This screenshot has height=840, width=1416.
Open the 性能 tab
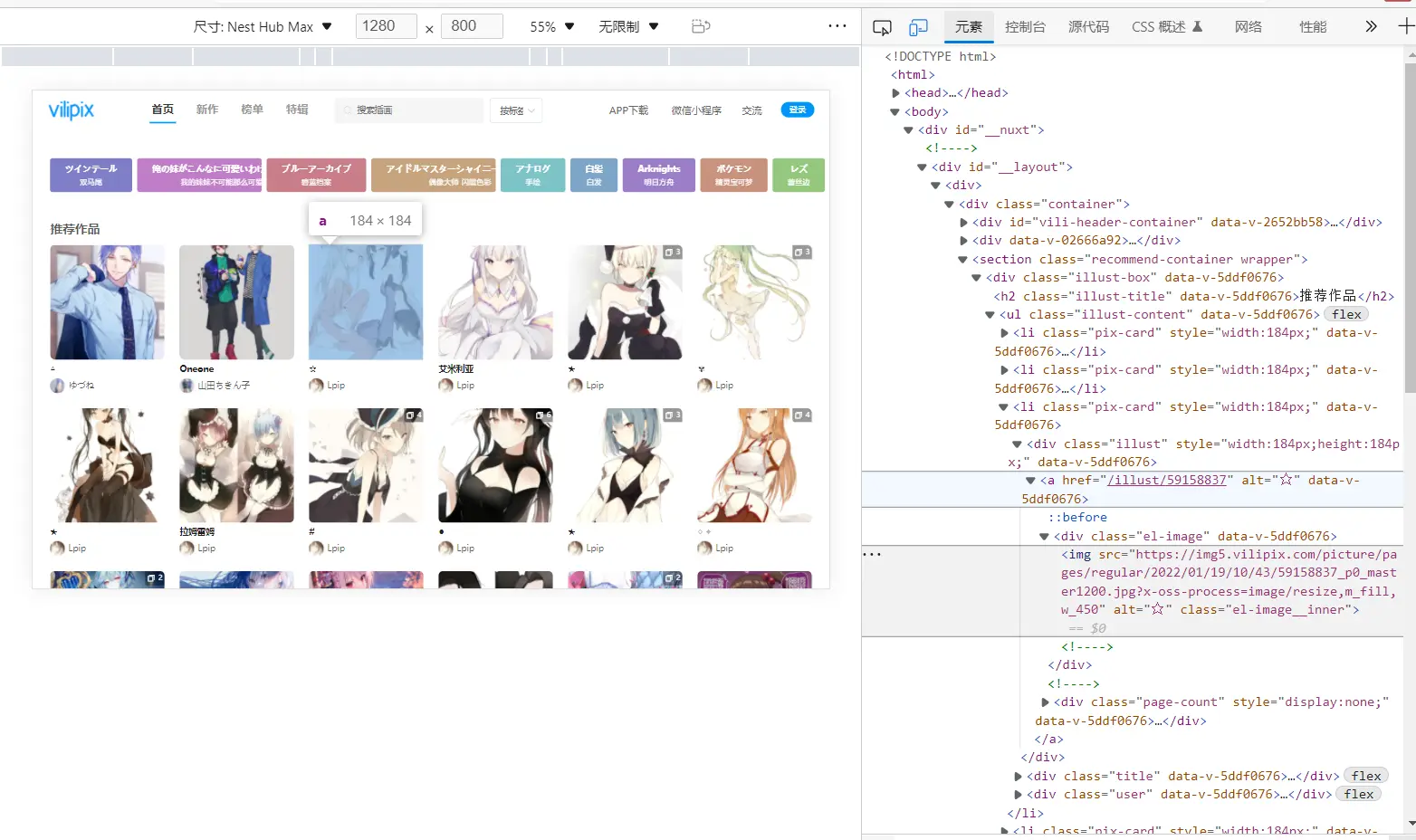[x=1313, y=27]
